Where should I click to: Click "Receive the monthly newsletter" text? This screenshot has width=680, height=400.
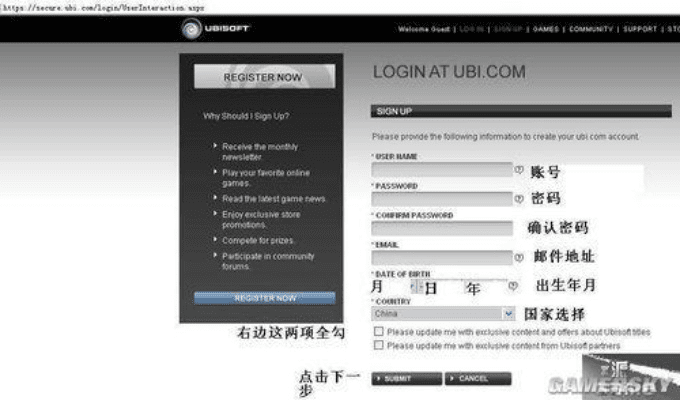[260, 152]
